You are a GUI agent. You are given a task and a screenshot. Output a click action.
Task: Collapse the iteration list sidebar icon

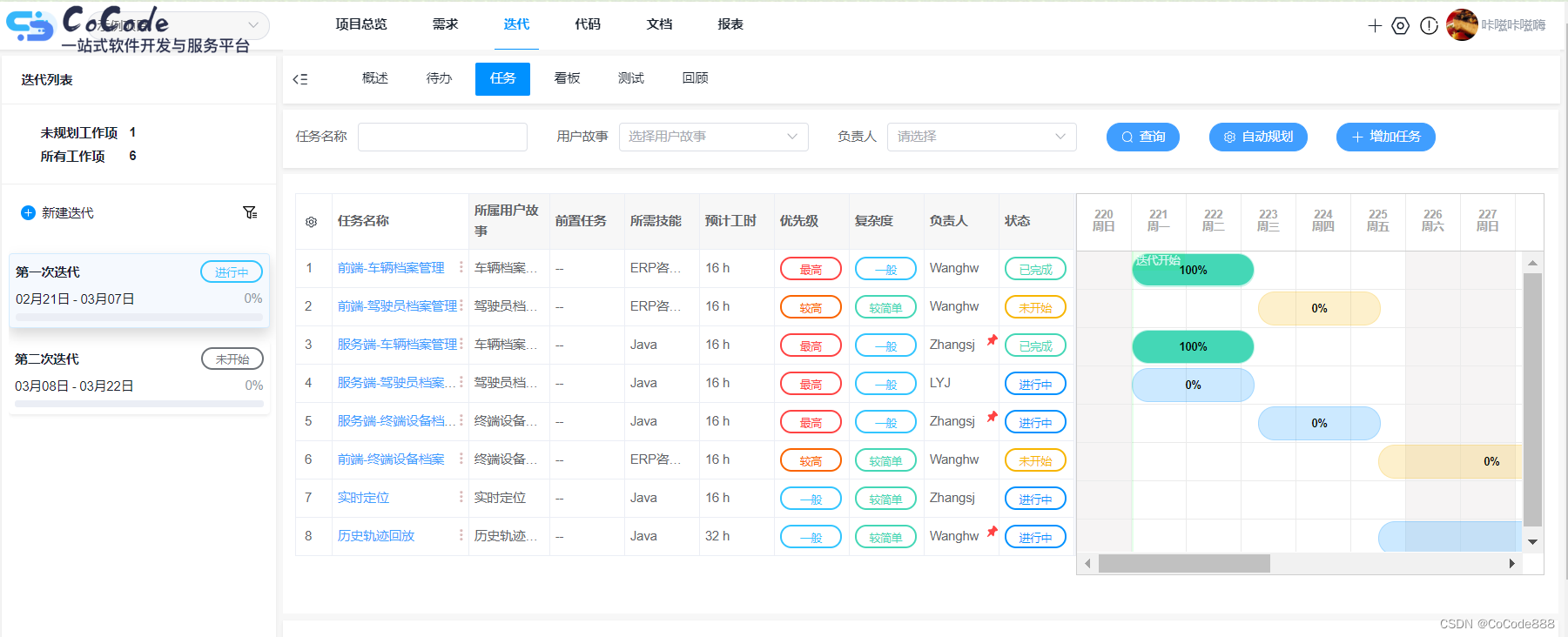click(x=300, y=79)
